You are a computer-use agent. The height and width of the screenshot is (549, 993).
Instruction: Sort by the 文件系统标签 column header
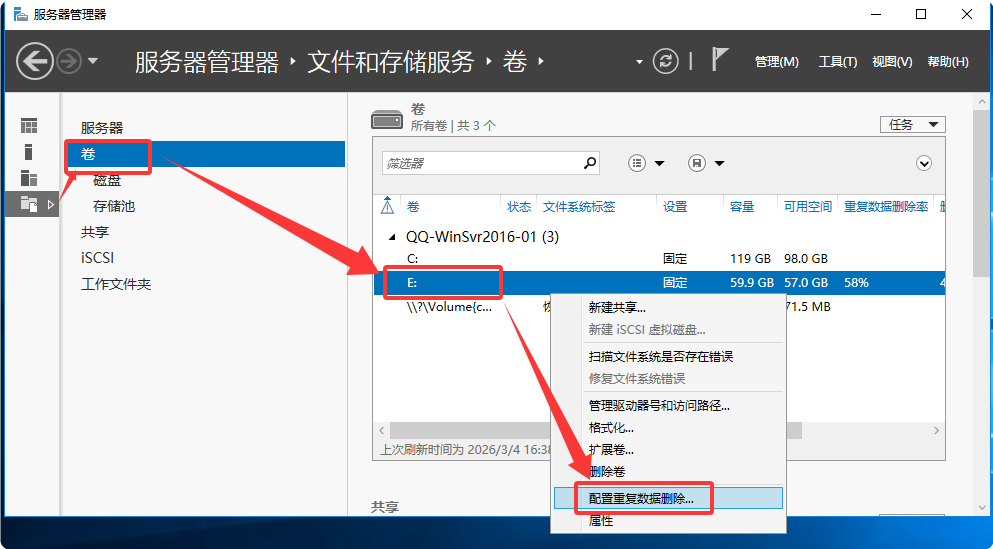(579, 206)
